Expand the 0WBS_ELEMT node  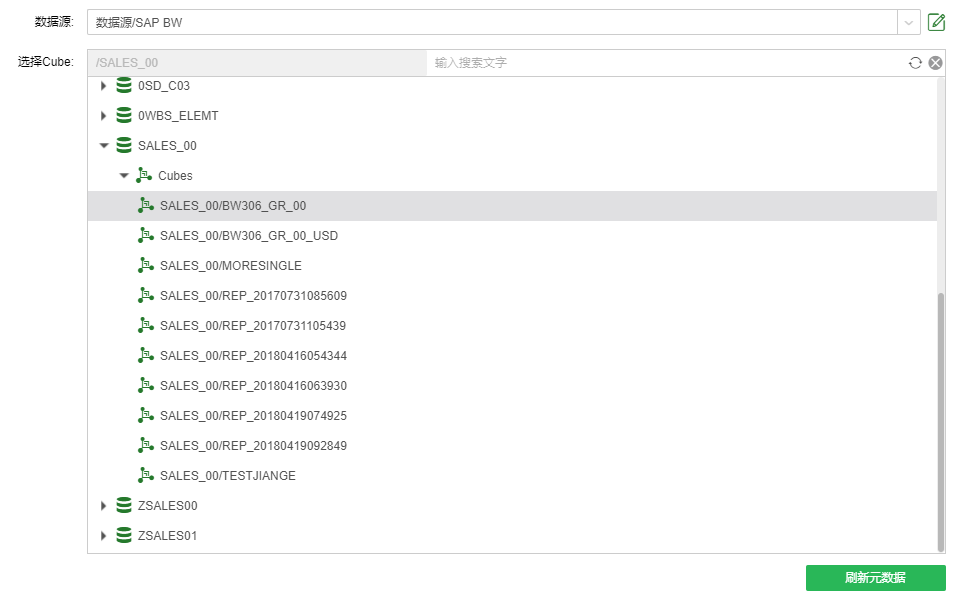(x=103, y=116)
